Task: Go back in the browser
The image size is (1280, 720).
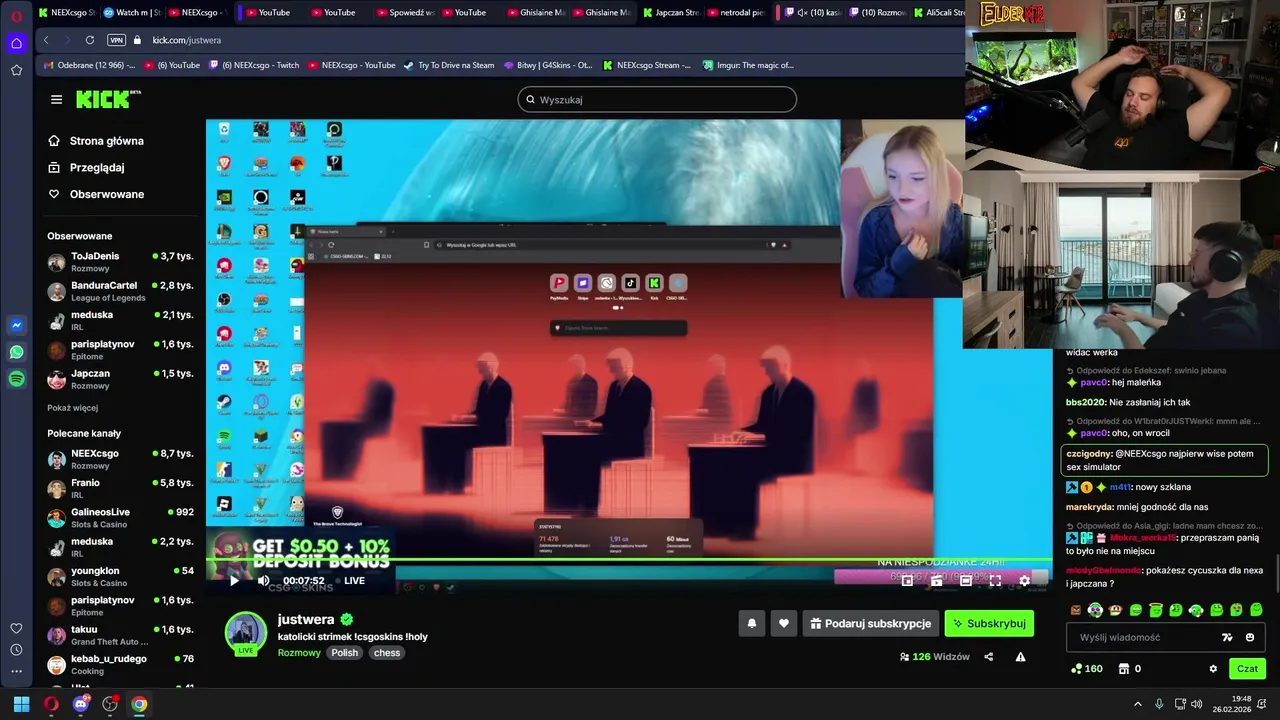Action: tap(46, 40)
